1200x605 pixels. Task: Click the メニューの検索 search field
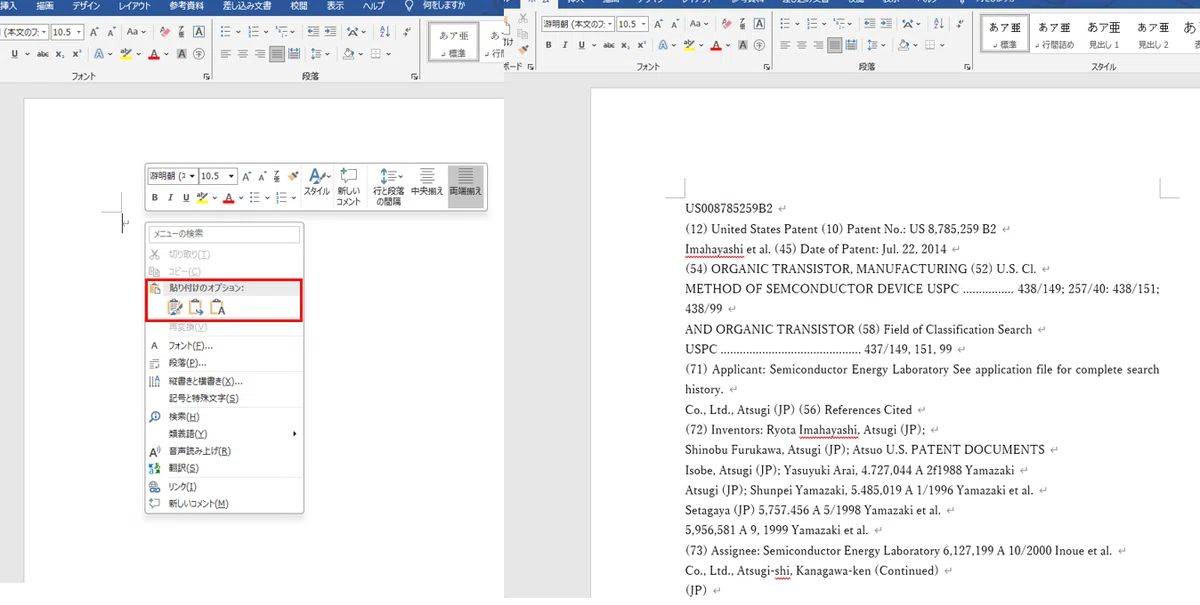tap(224, 234)
